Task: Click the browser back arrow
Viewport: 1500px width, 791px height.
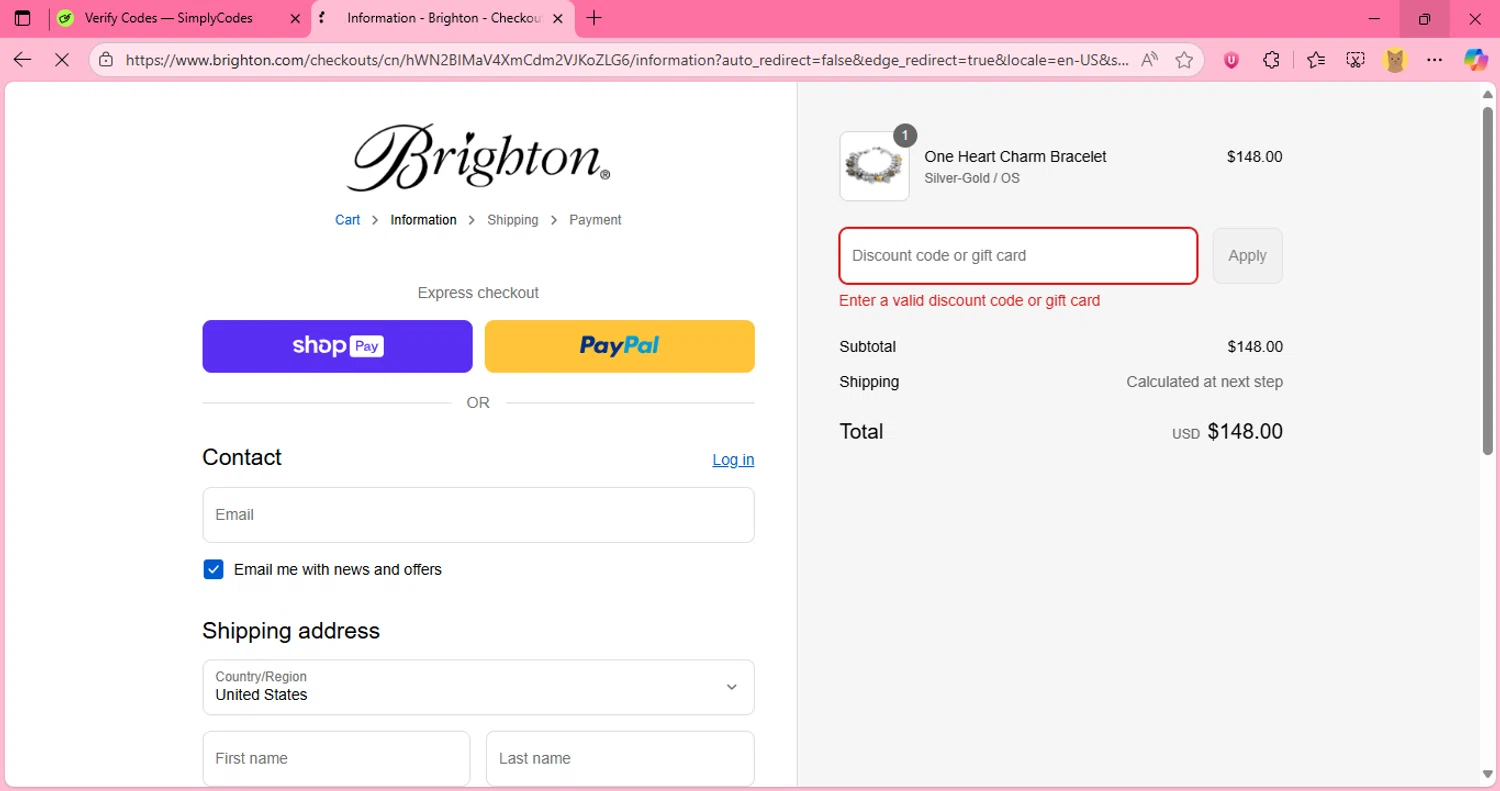Action: point(22,60)
